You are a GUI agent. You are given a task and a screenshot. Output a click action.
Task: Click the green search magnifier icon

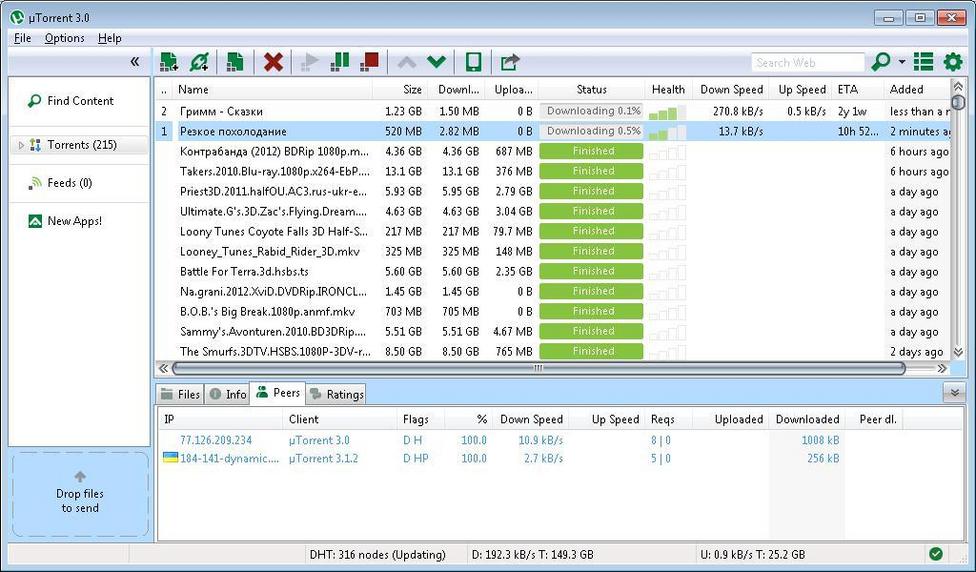[x=881, y=62]
